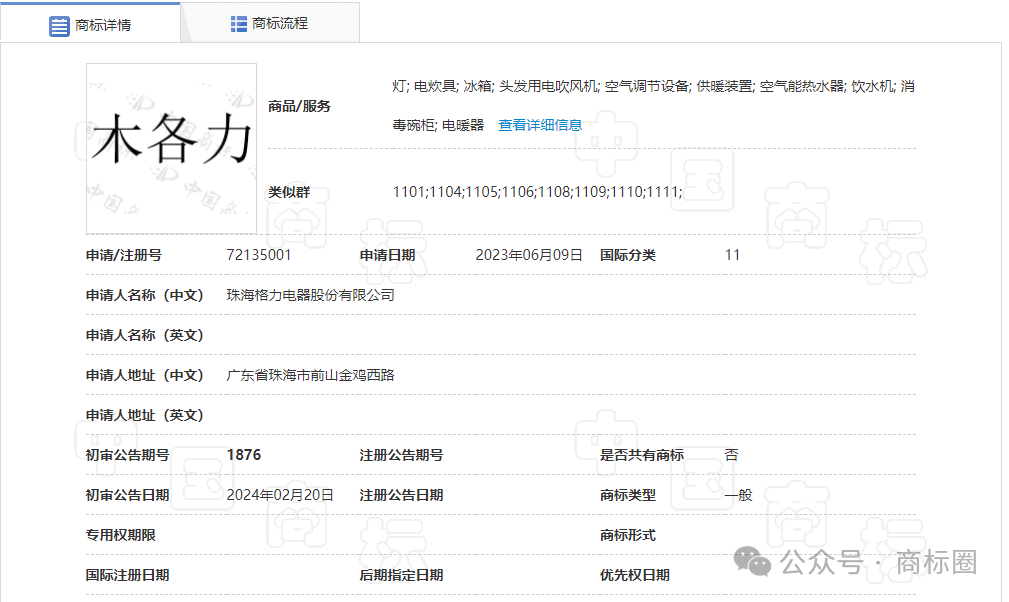Open the 查看详细信息 link

coord(540,125)
